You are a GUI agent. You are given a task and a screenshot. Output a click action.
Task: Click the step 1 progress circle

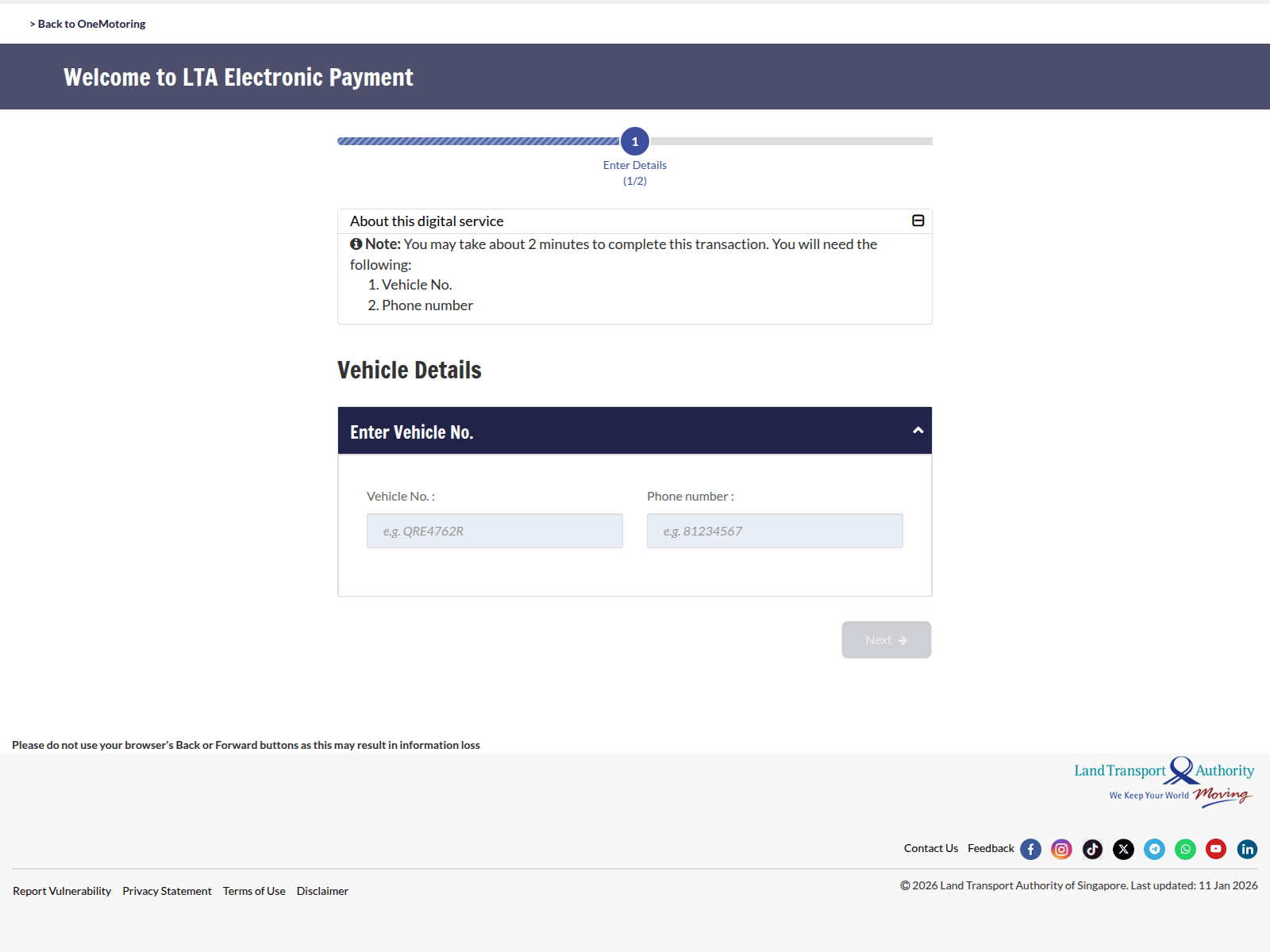coord(635,141)
